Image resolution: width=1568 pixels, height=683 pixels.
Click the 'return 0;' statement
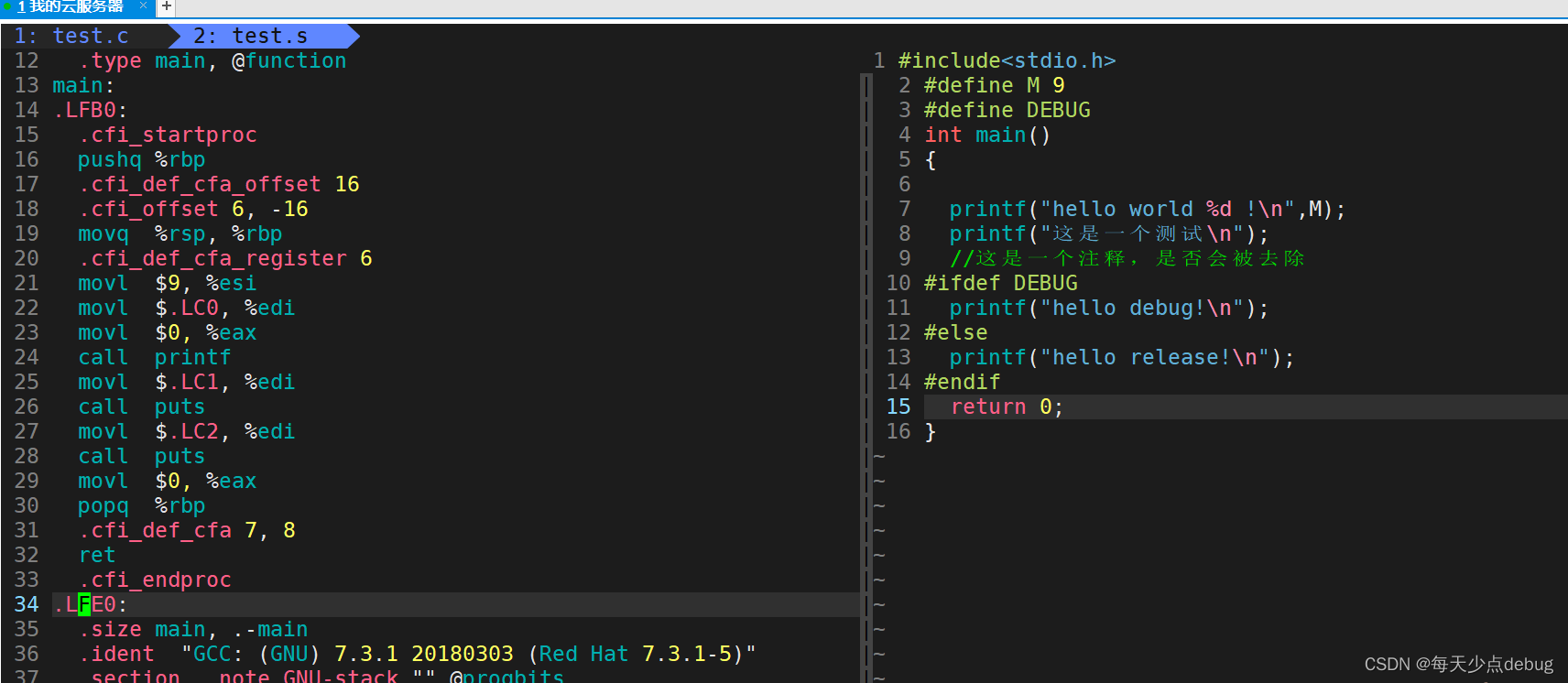pyautogui.click(x=1007, y=407)
